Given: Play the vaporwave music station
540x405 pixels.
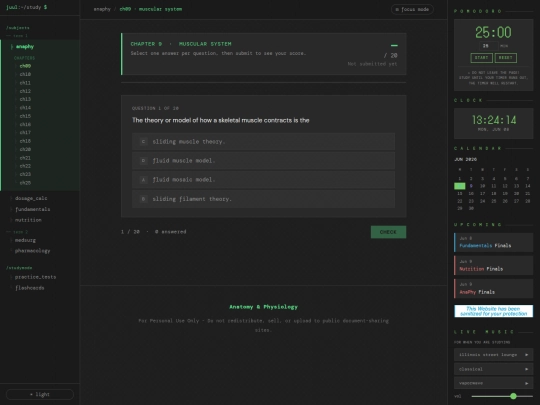Looking at the screenshot, I should pos(493,383).
